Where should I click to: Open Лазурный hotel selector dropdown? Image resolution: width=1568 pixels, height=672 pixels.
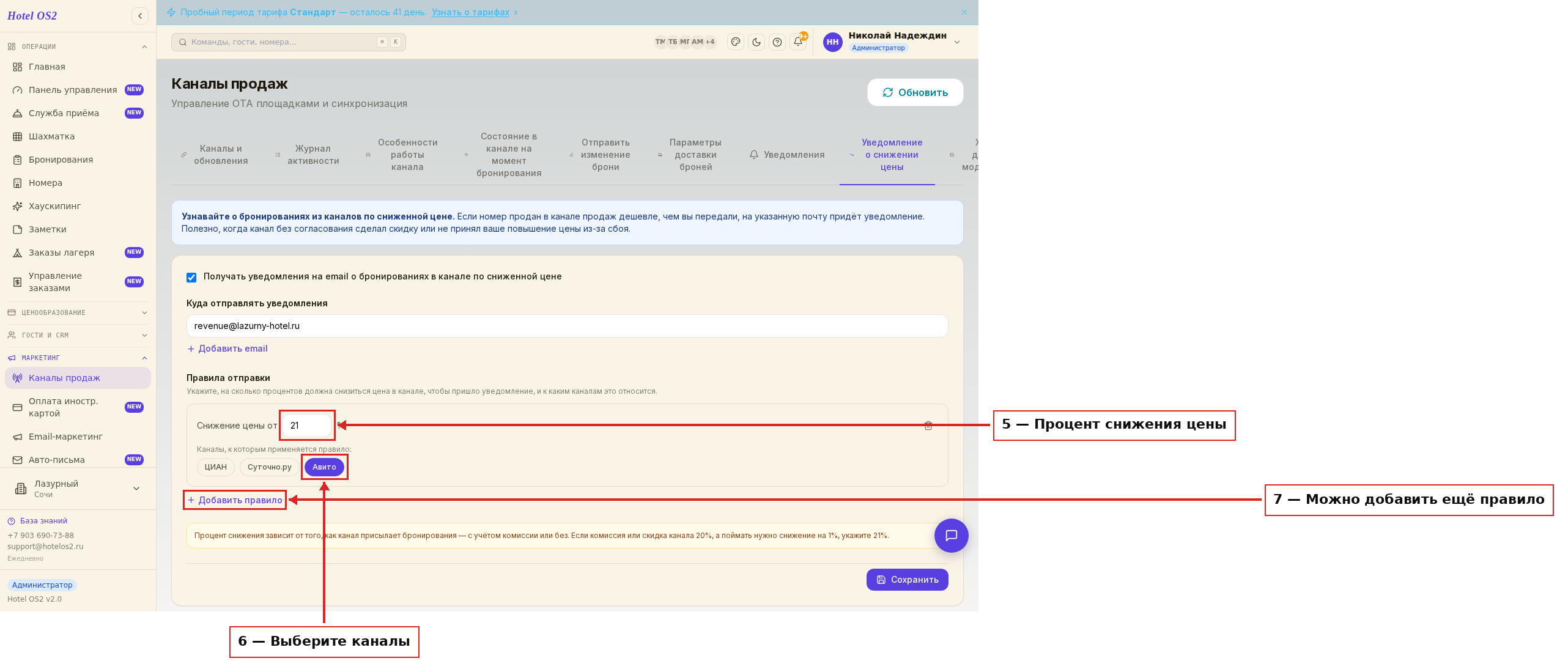(78, 489)
